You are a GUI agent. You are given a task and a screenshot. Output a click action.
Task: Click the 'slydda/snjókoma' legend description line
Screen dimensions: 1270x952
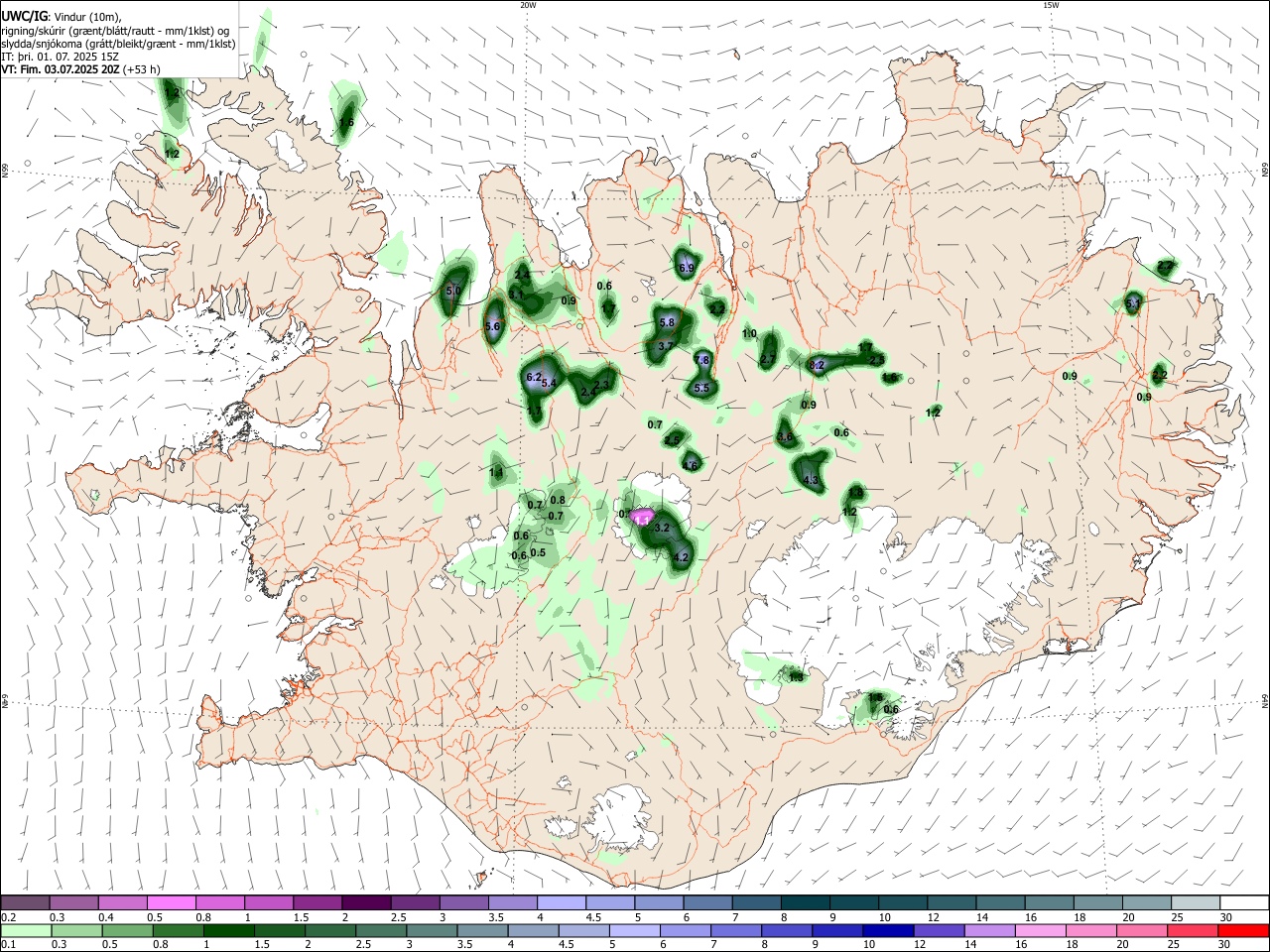[x=118, y=44]
